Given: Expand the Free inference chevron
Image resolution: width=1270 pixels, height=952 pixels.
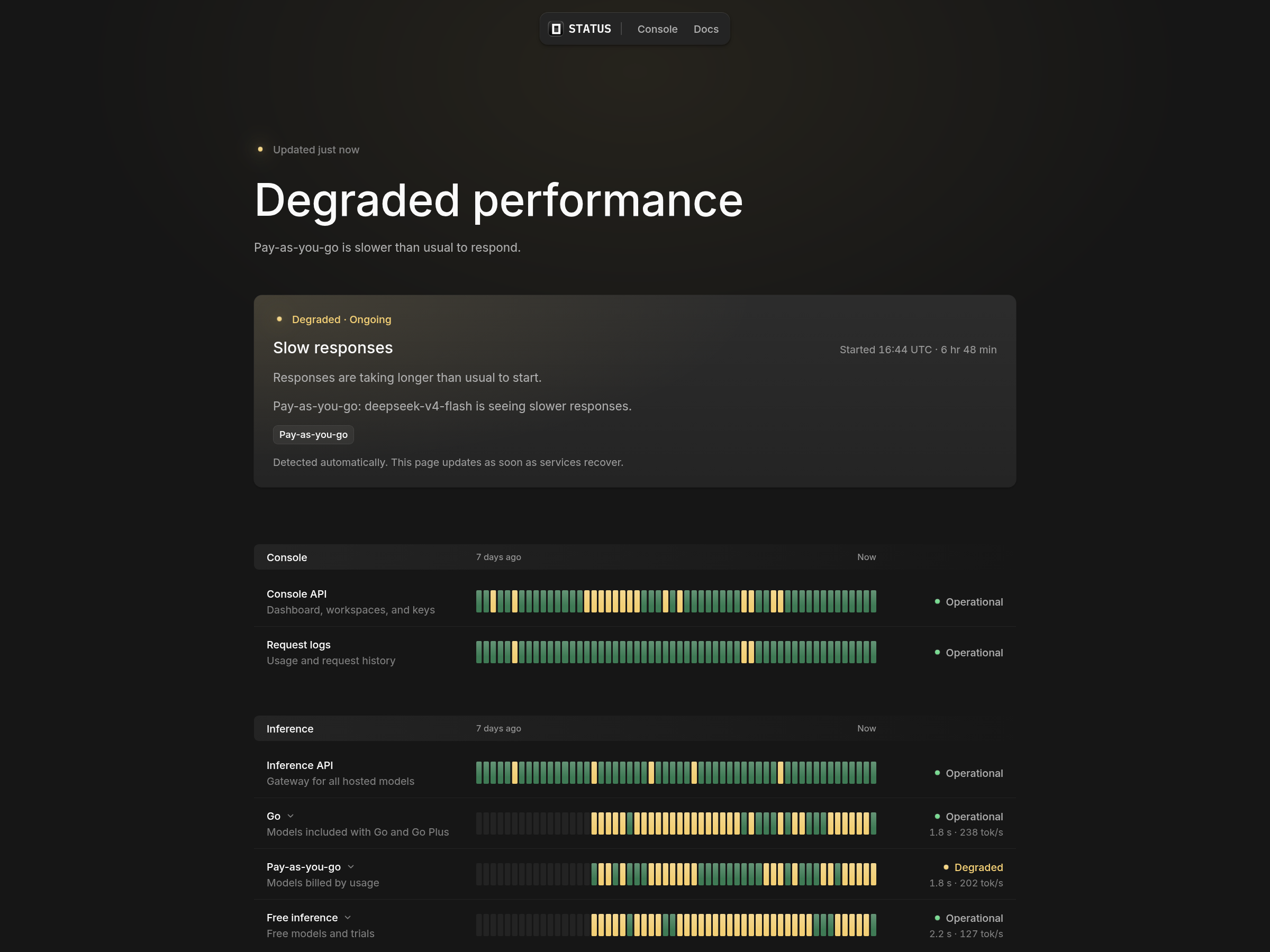Looking at the screenshot, I should (347, 918).
